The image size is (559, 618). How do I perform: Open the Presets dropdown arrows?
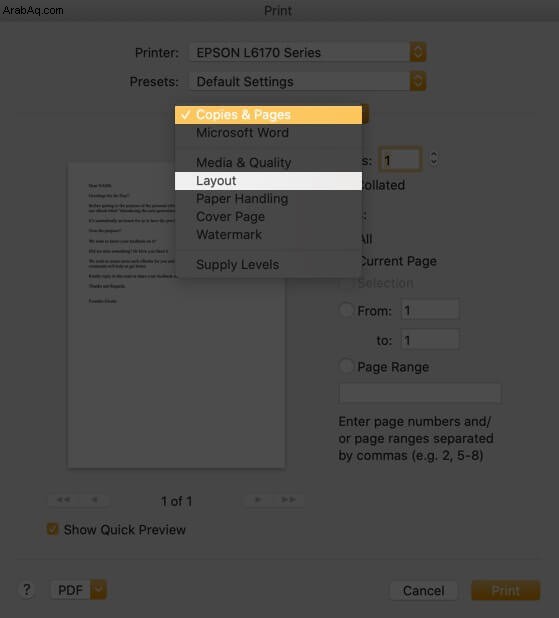pyautogui.click(x=418, y=81)
